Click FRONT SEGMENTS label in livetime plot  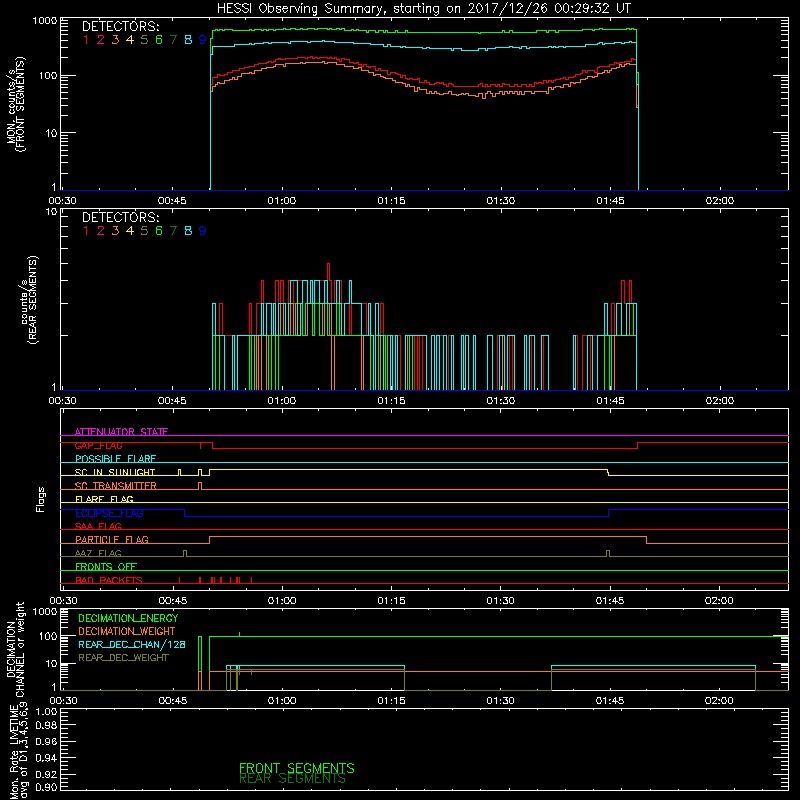tap(296, 768)
